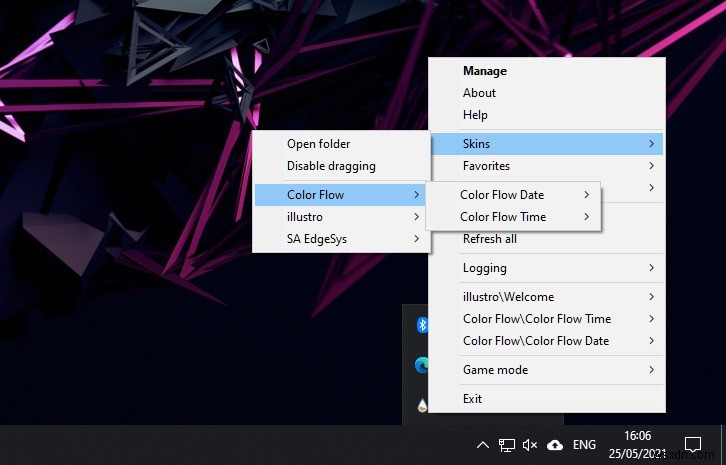Click the muted speaker volume icon

click(530, 445)
